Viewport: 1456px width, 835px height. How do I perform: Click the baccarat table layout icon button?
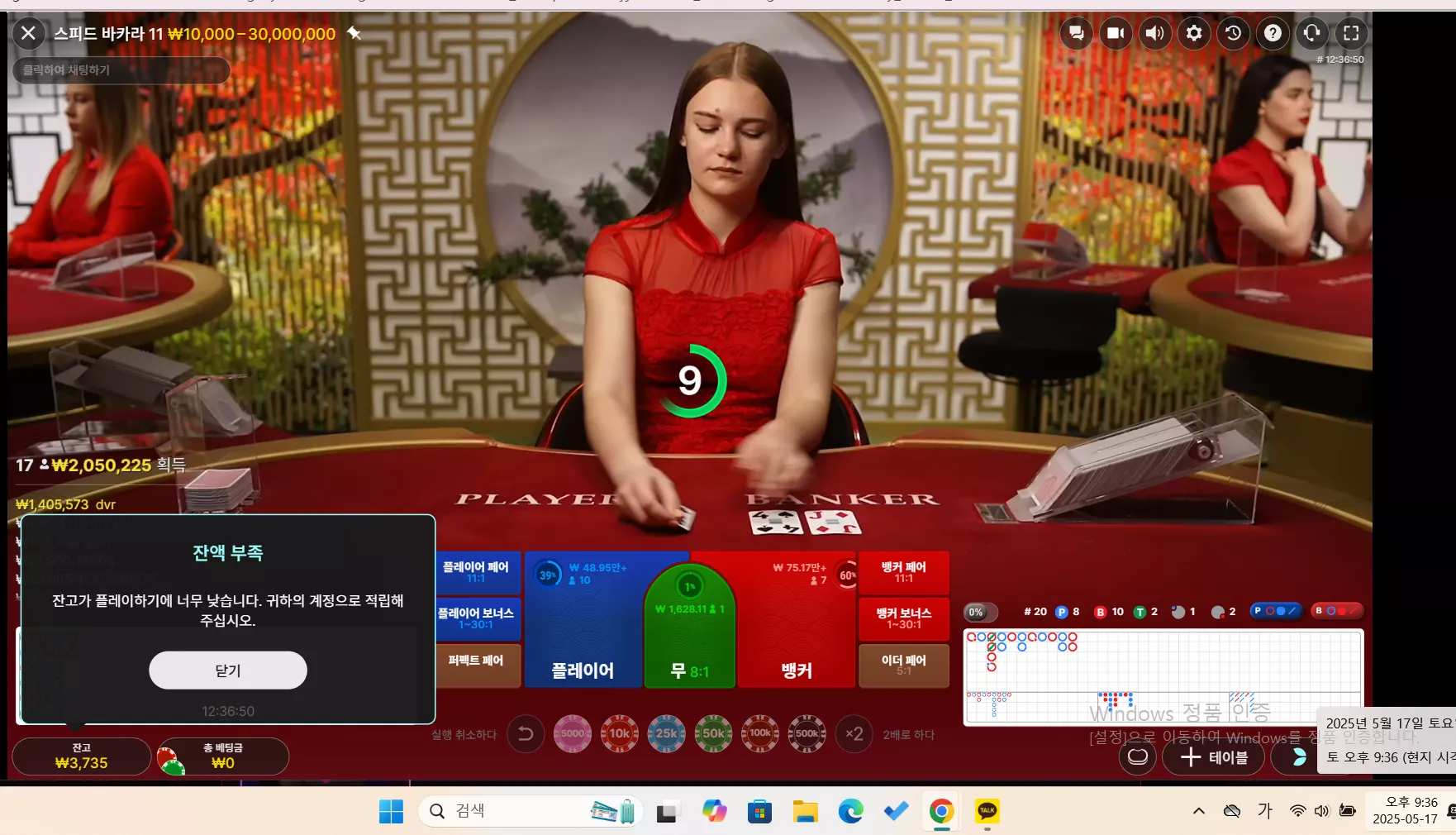click(x=1138, y=757)
